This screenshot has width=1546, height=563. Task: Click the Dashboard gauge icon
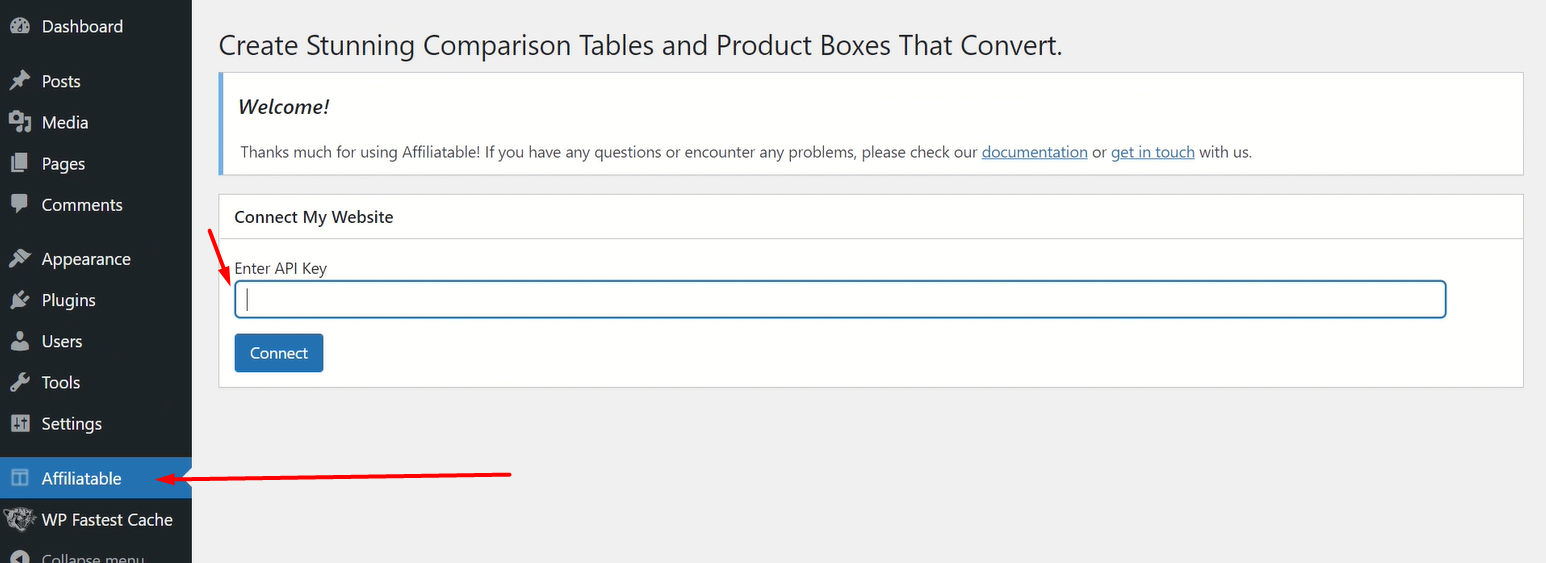[19, 27]
